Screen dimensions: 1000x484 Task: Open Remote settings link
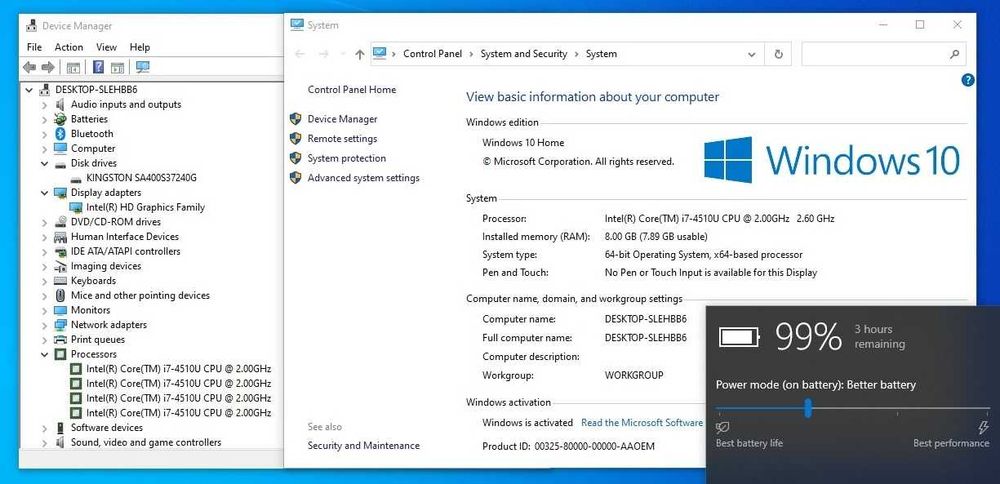click(342, 138)
